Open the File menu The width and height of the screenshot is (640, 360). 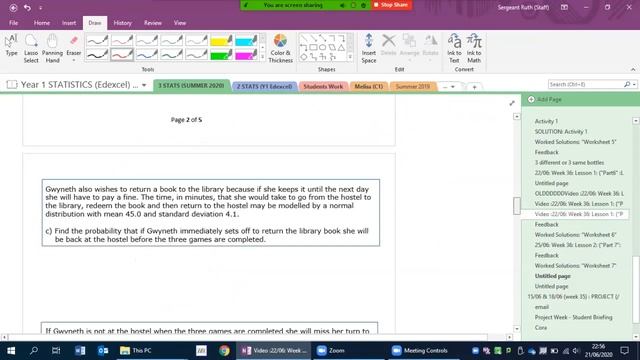pyautogui.click(x=13, y=23)
